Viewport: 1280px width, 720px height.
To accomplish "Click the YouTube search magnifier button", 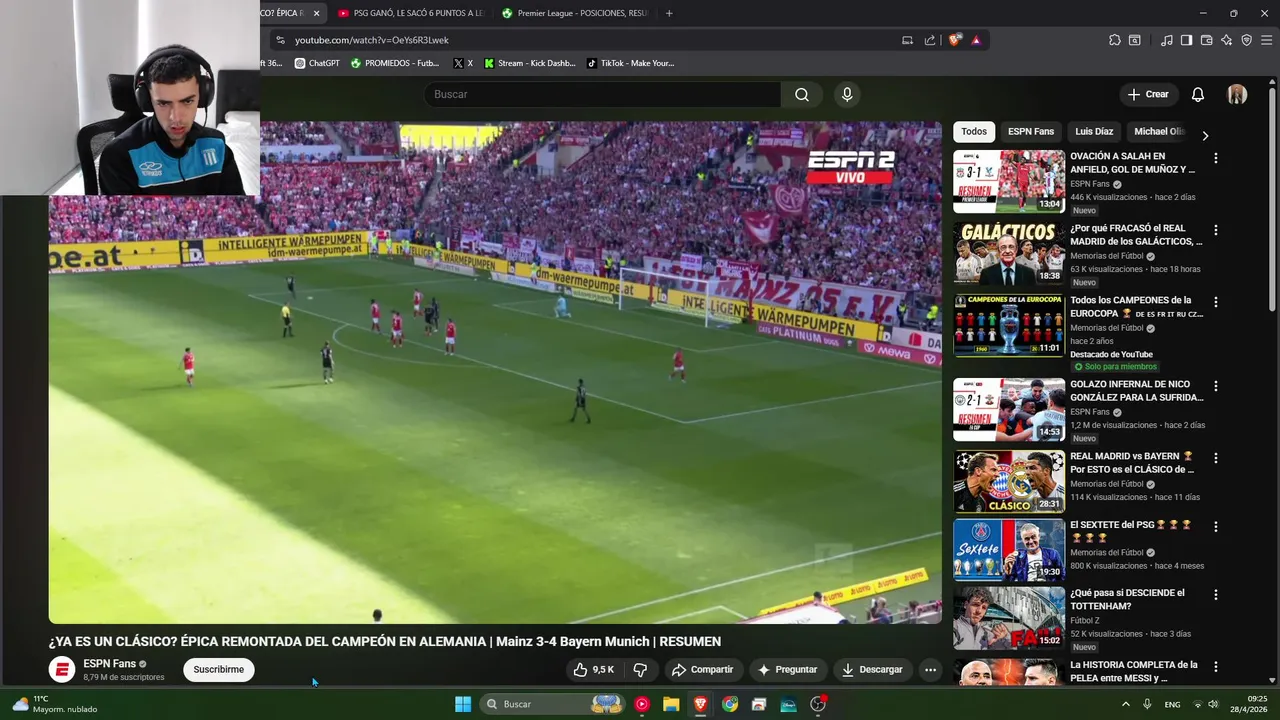I will (802, 94).
